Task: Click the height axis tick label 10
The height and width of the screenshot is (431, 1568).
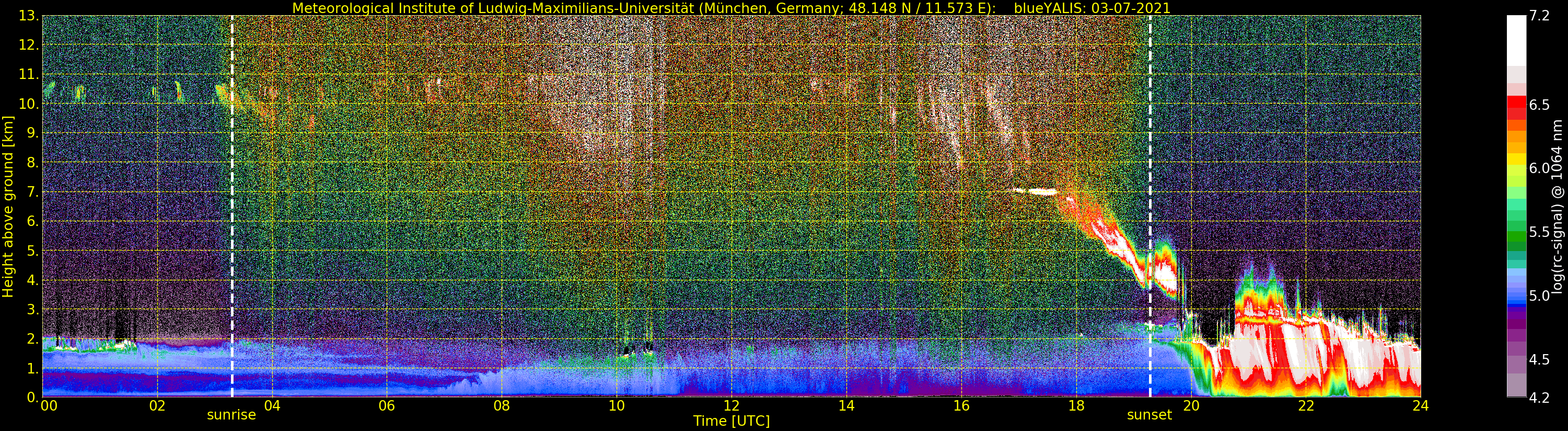Action: tap(30, 104)
